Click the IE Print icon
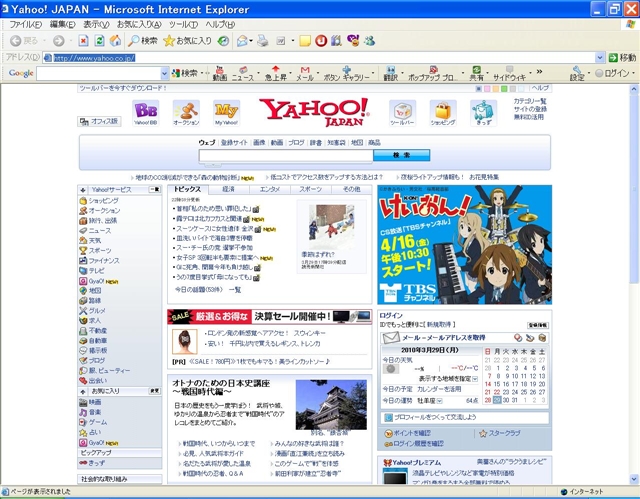640x499 pixels. click(262, 40)
